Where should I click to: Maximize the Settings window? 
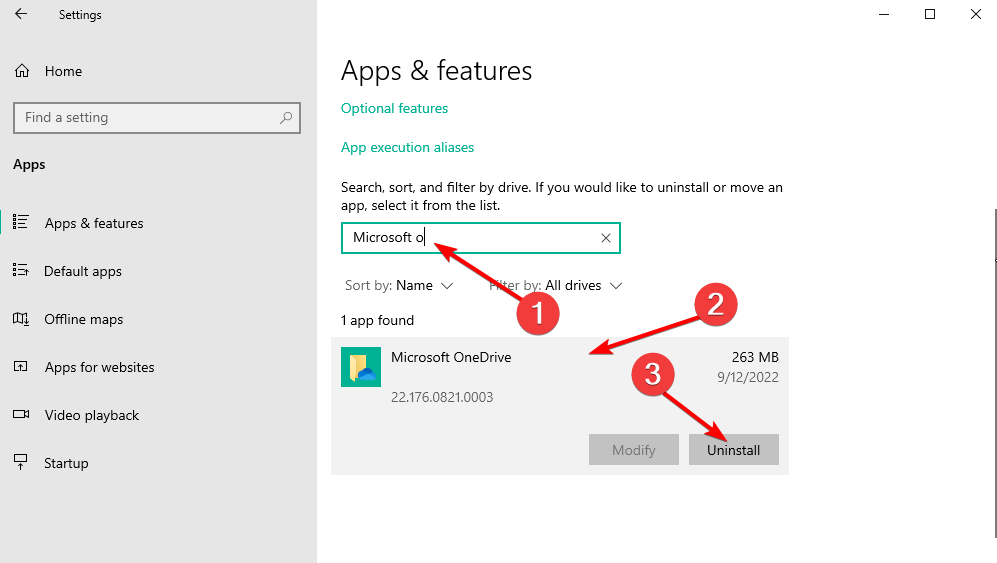tap(930, 14)
